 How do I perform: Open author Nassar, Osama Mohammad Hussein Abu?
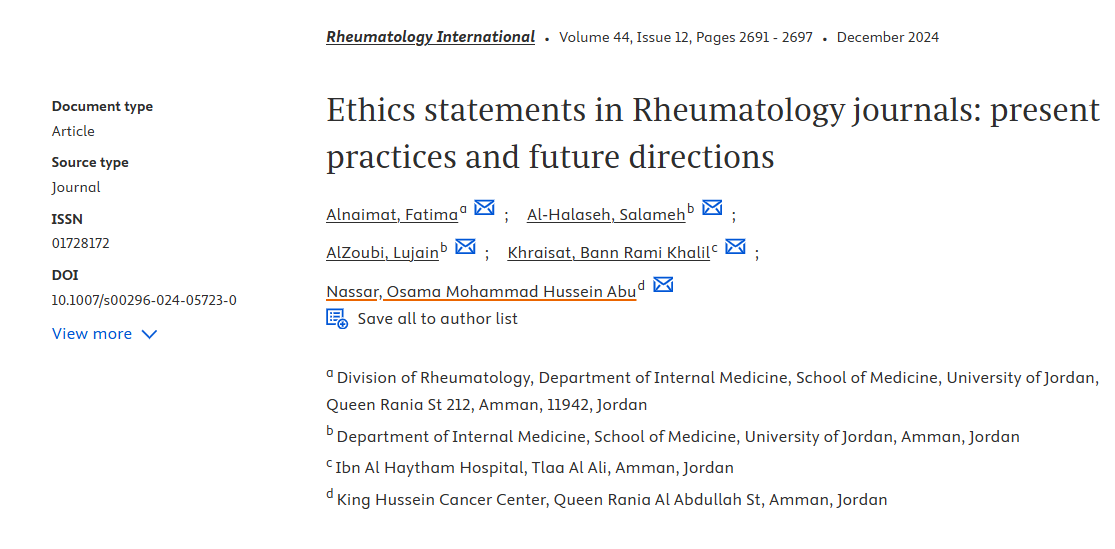(x=481, y=292)
